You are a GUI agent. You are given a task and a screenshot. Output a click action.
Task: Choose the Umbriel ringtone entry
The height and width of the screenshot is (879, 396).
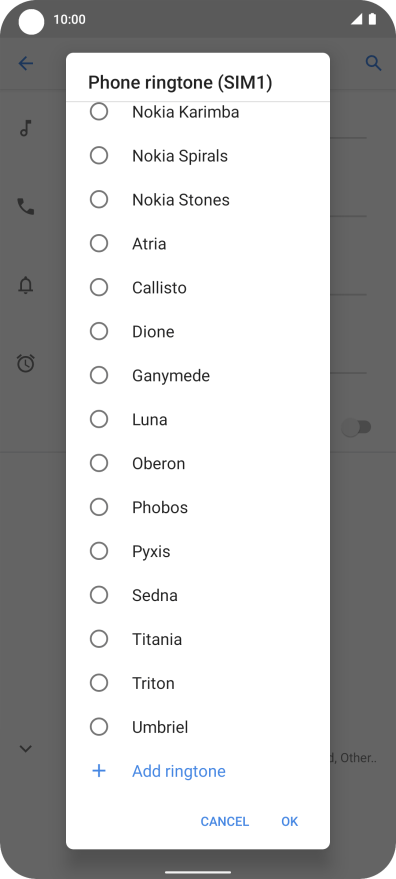197,727
